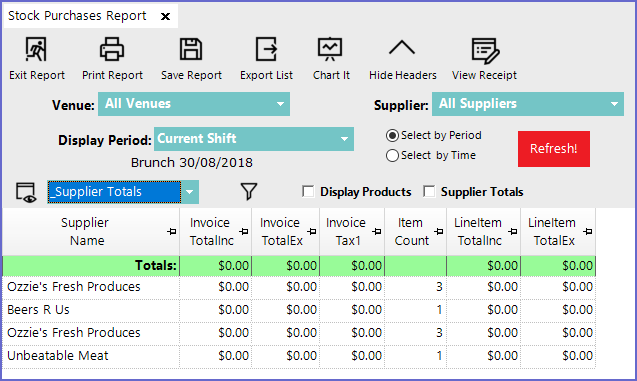This screenshot has height=381, width=637.
Task: Click the red Refresh! button
Action: (554, 149)
